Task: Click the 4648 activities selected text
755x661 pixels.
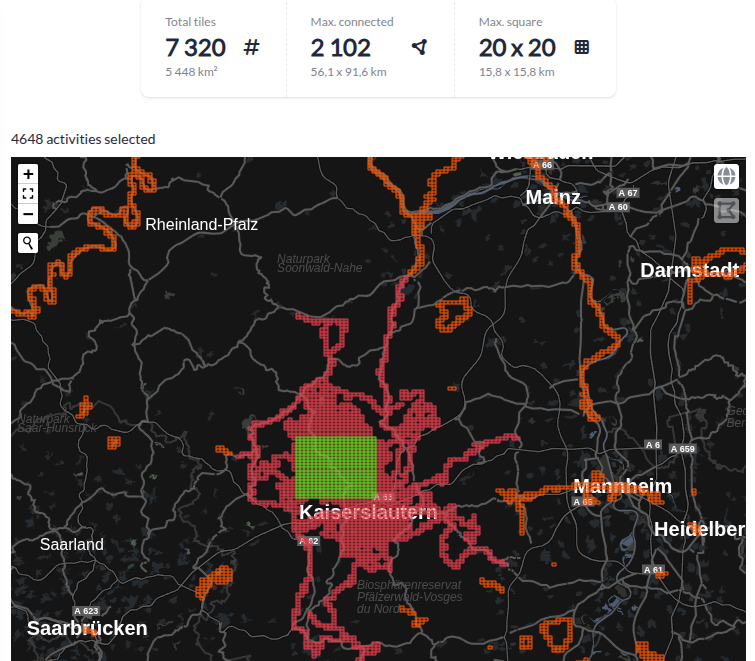Action: [83, 139]
